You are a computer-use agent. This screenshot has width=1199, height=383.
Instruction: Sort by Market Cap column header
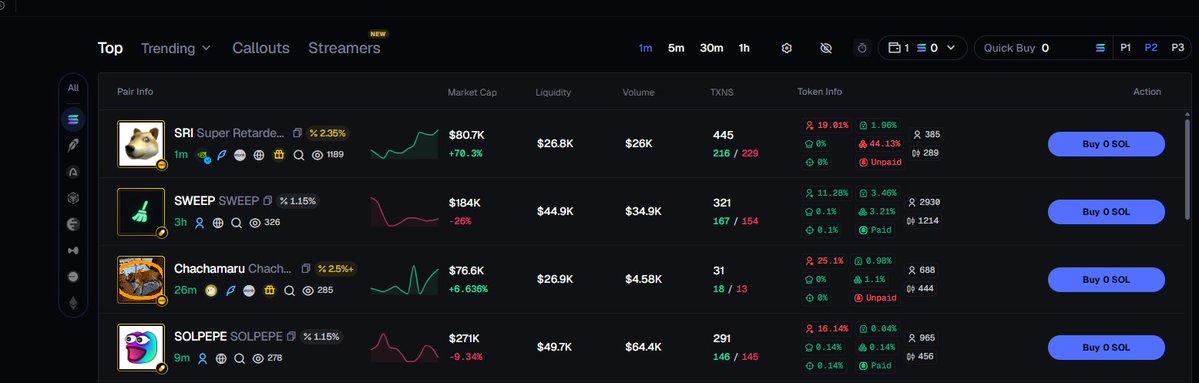click(473, 93)
